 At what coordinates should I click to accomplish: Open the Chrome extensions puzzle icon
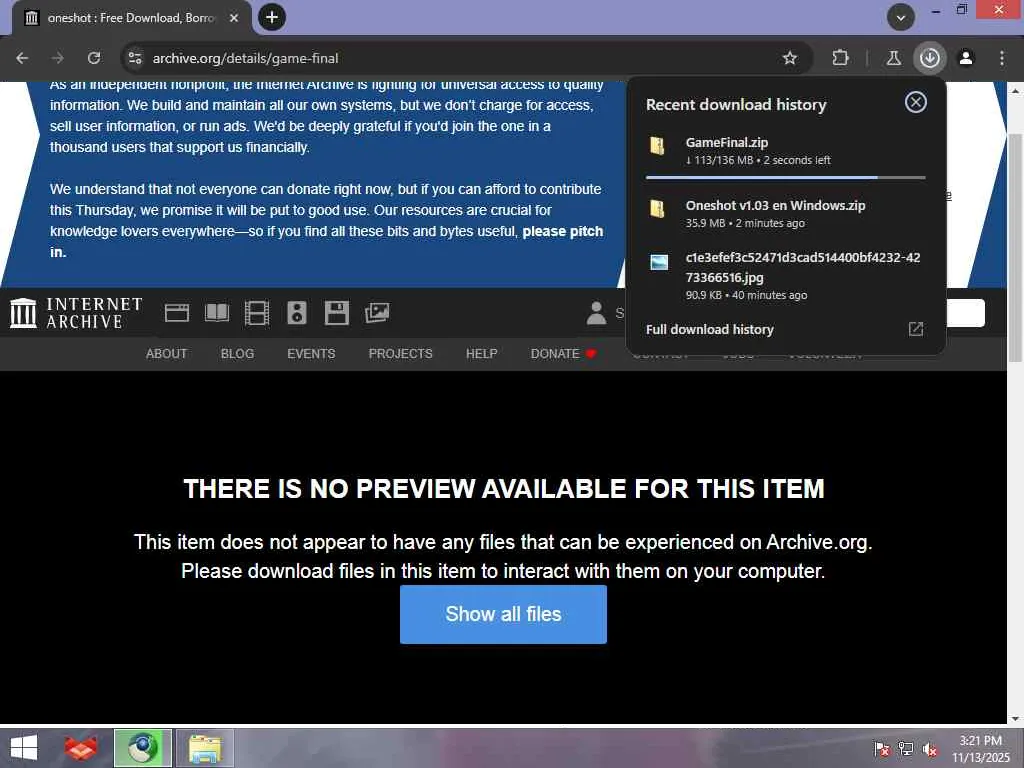[x=840, y=58]
